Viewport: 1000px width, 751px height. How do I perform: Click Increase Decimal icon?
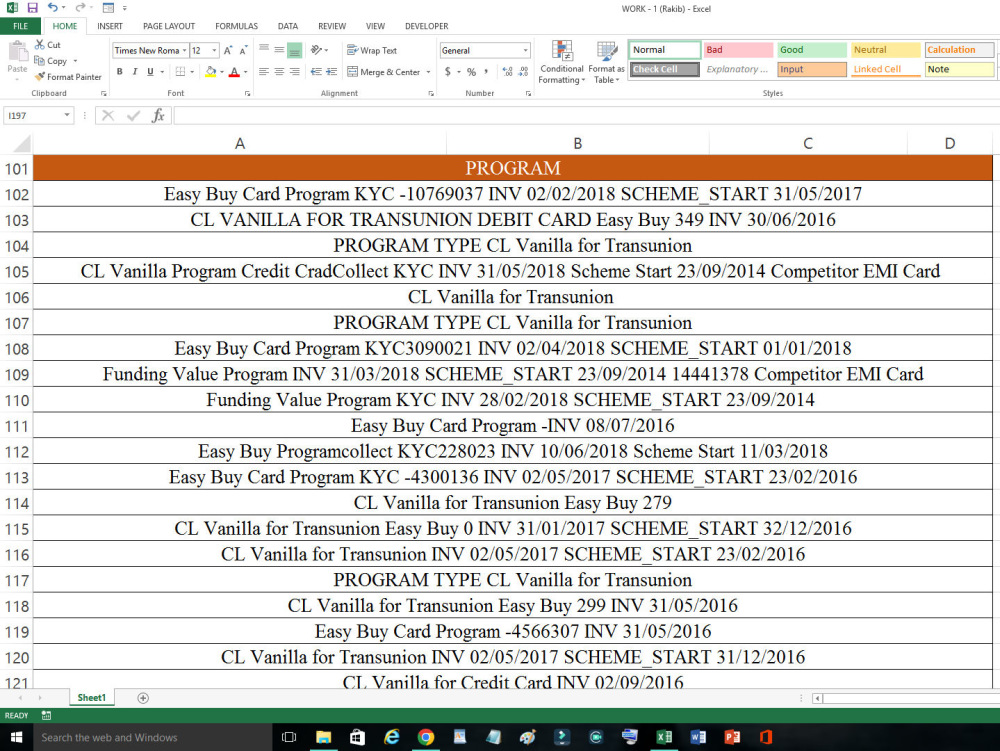click(507, 72)
